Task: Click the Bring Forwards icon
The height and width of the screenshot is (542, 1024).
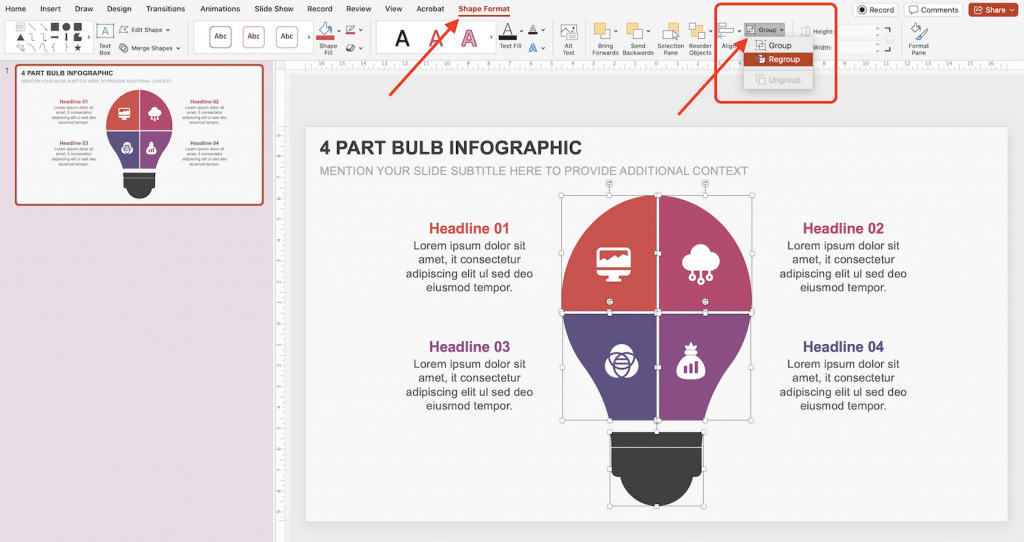Action: coord(605,38)
